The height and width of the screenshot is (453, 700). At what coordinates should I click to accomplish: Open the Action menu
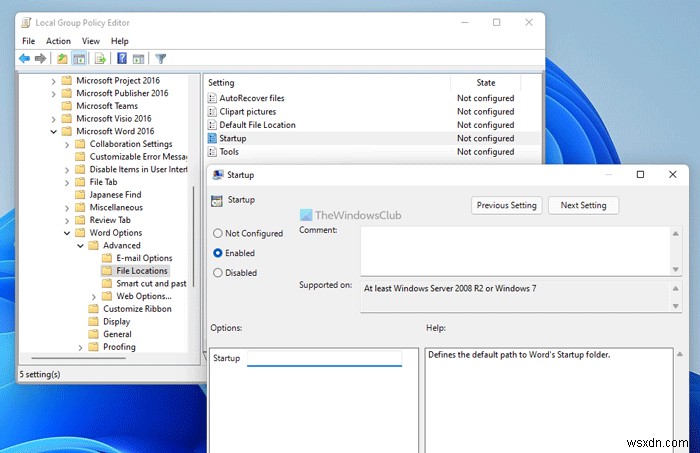click(58, 41)
